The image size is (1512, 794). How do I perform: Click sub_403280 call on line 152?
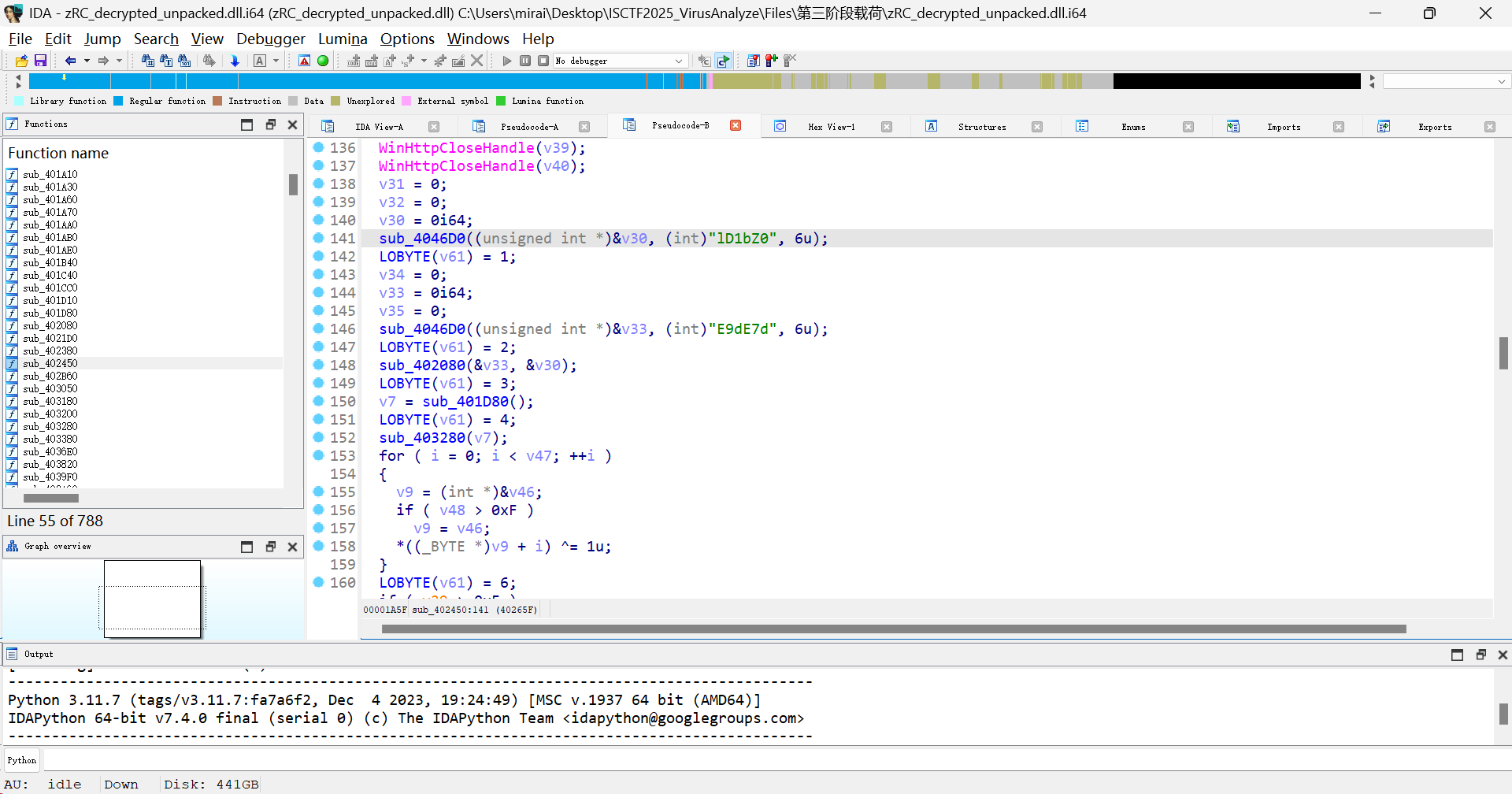point(422,438)
